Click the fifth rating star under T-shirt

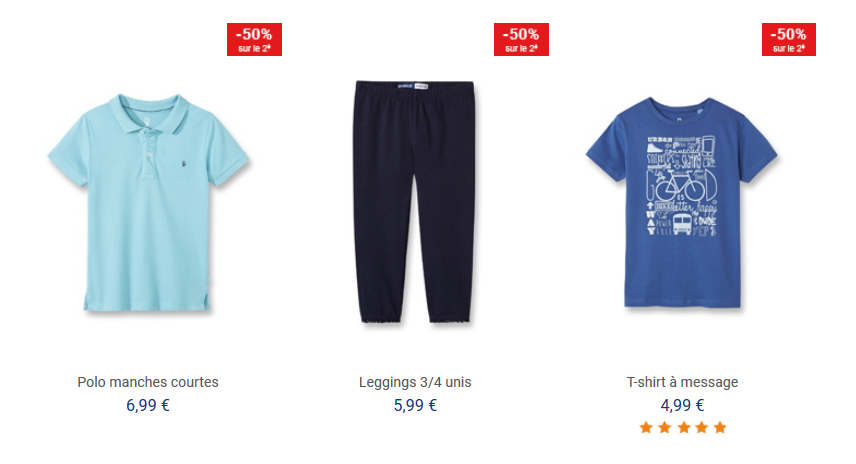click(x=720, y=427)
